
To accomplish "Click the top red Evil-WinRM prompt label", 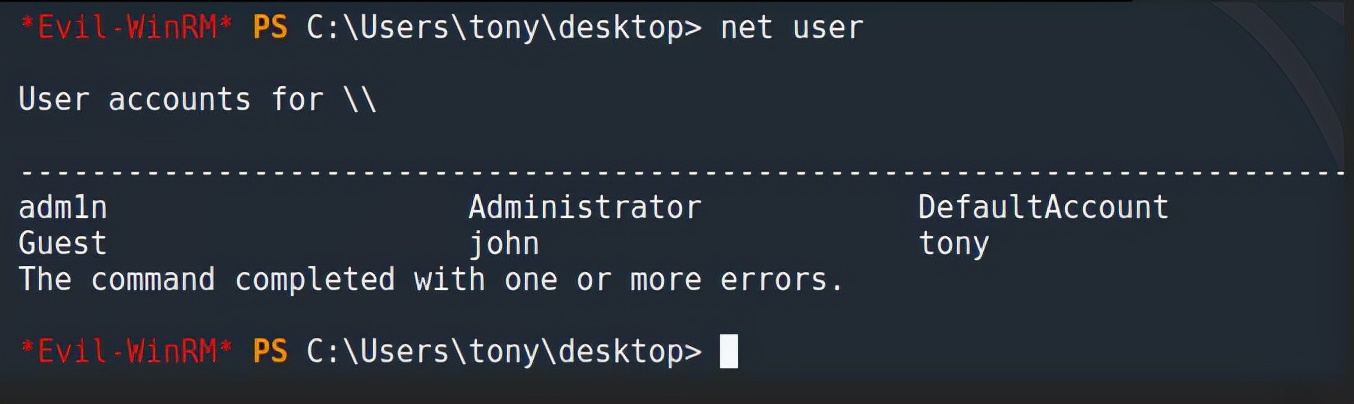I will (x=126, y=28).
